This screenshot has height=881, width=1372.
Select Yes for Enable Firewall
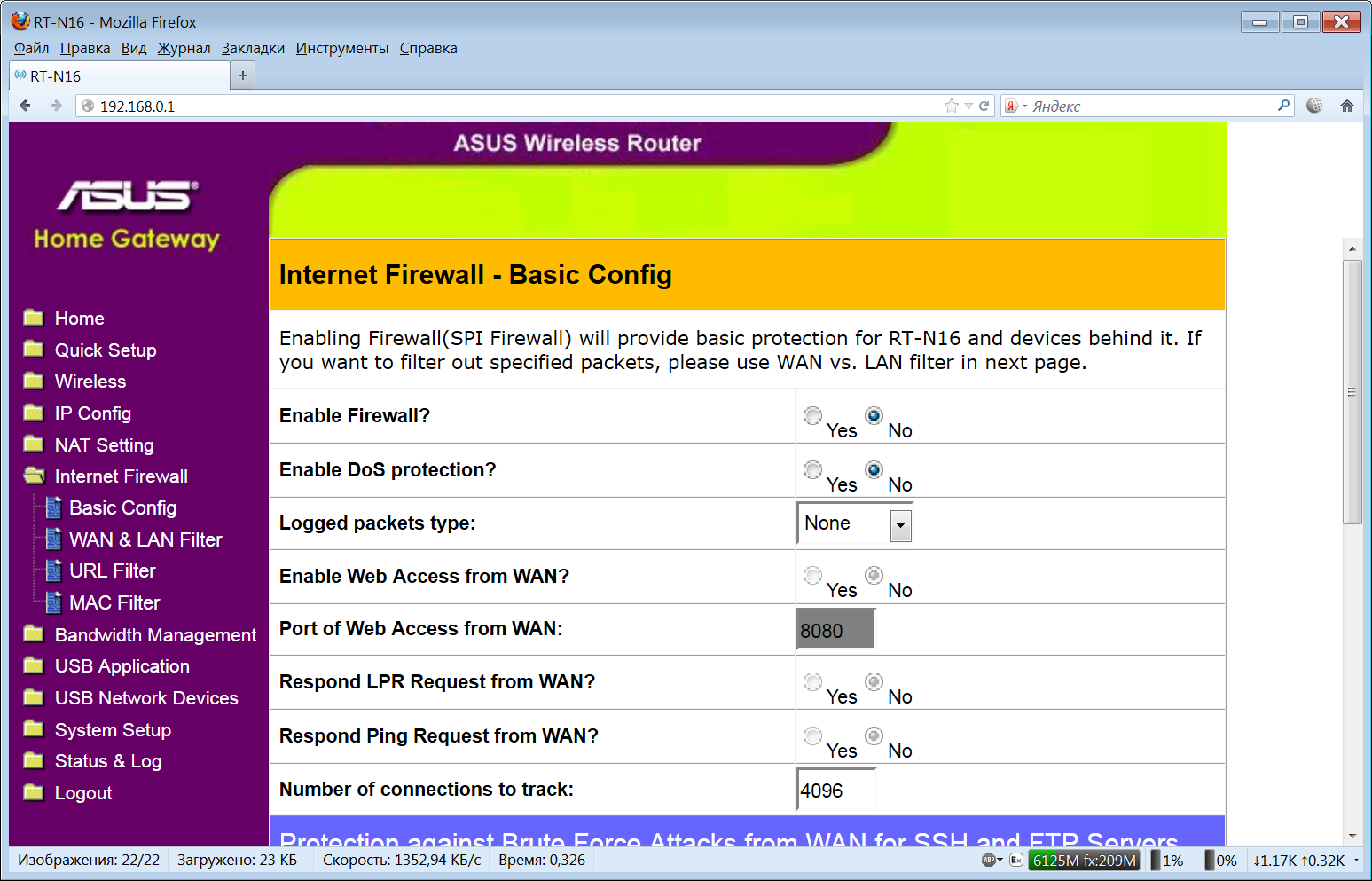pyautogui.click(x=812, y=415)
